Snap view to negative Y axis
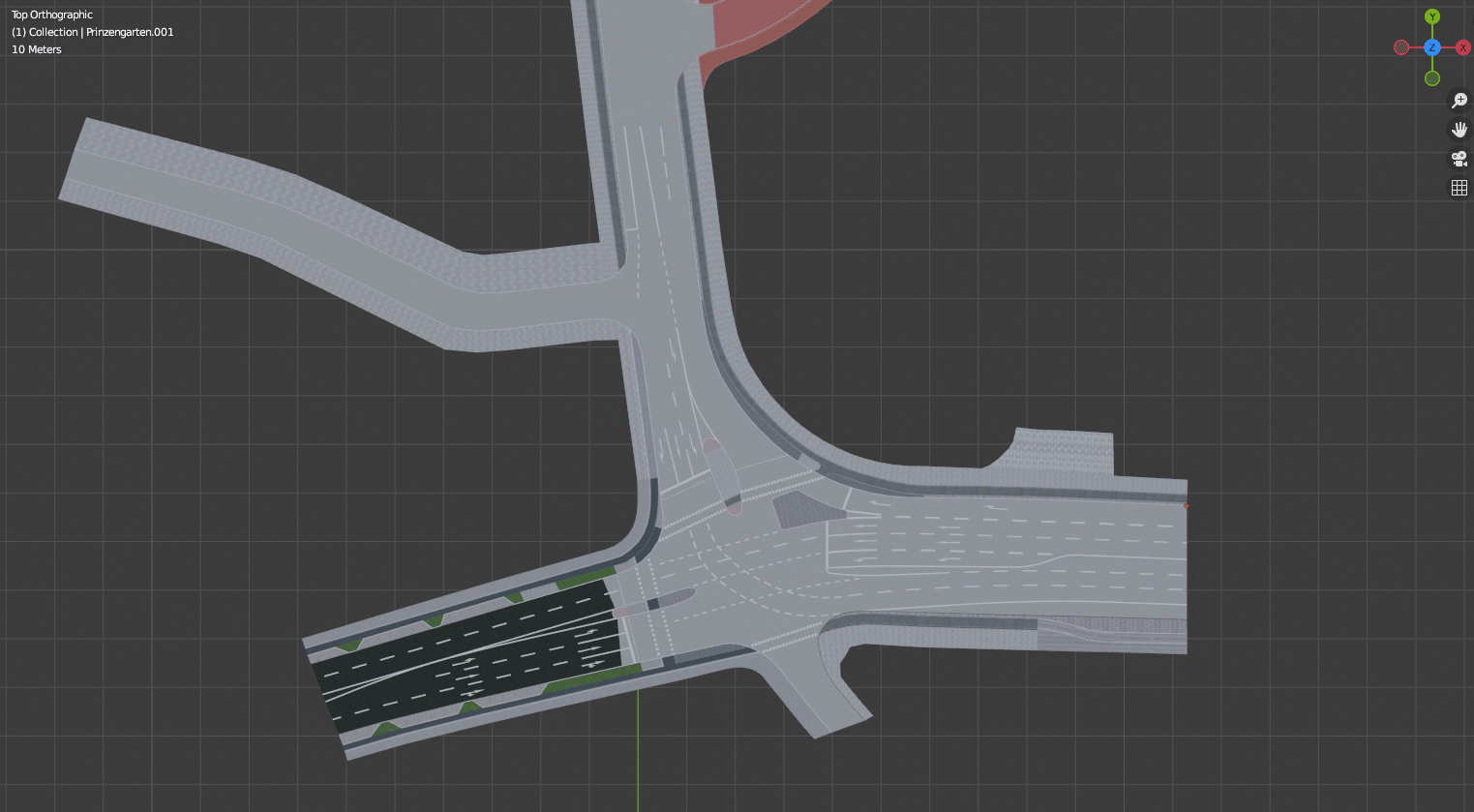The width and height of the screenshot is (1474, 812). point(1432,78)
